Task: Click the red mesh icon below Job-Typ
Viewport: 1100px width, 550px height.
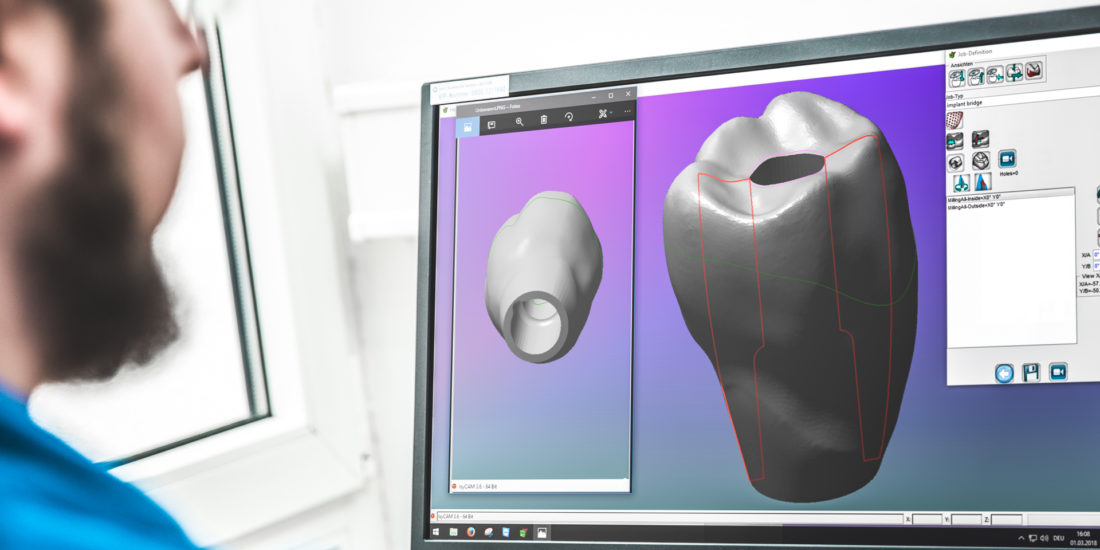Action: click(954, 120)
